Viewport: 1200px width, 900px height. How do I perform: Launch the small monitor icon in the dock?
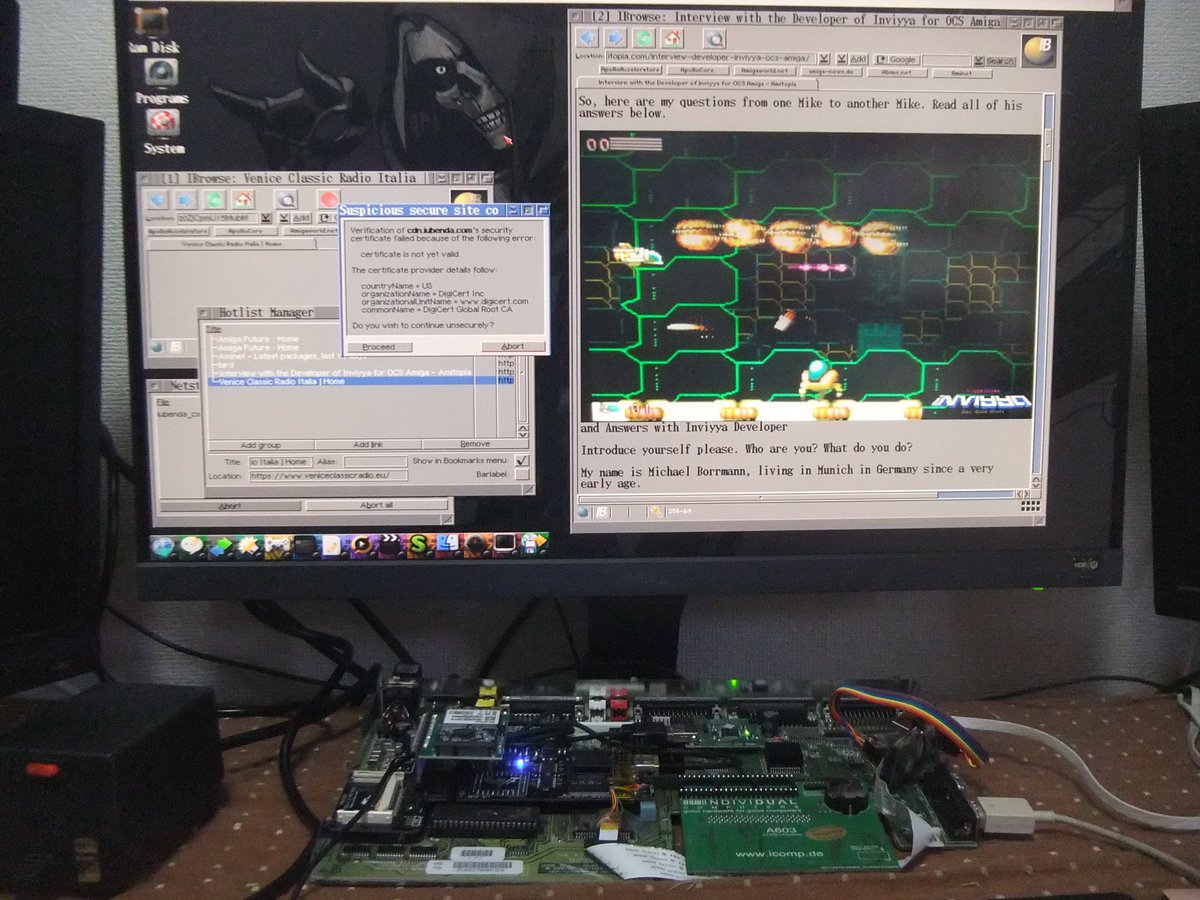click(x=504, y=546)
